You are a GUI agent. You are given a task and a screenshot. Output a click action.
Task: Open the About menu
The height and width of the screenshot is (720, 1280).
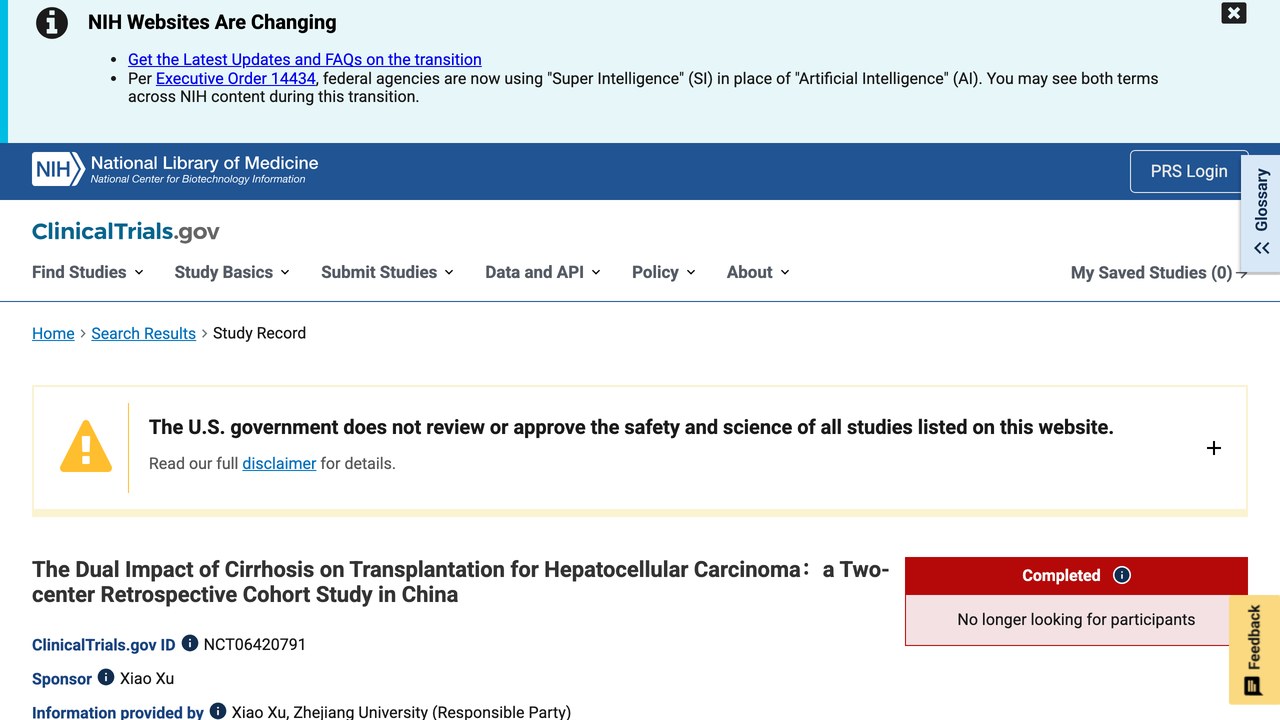[758, 272]
